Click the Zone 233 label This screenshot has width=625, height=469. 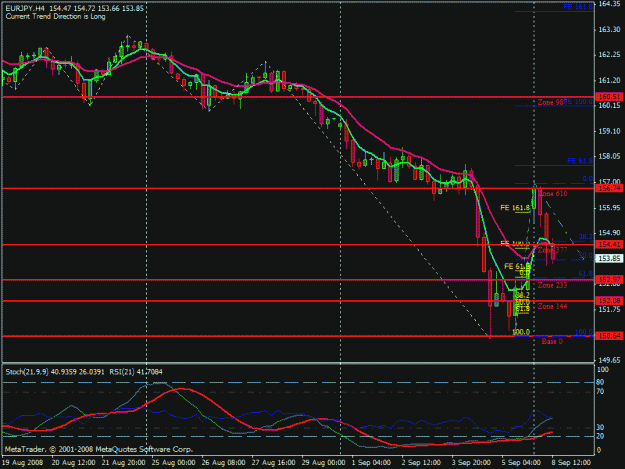(x=552, y=285)
